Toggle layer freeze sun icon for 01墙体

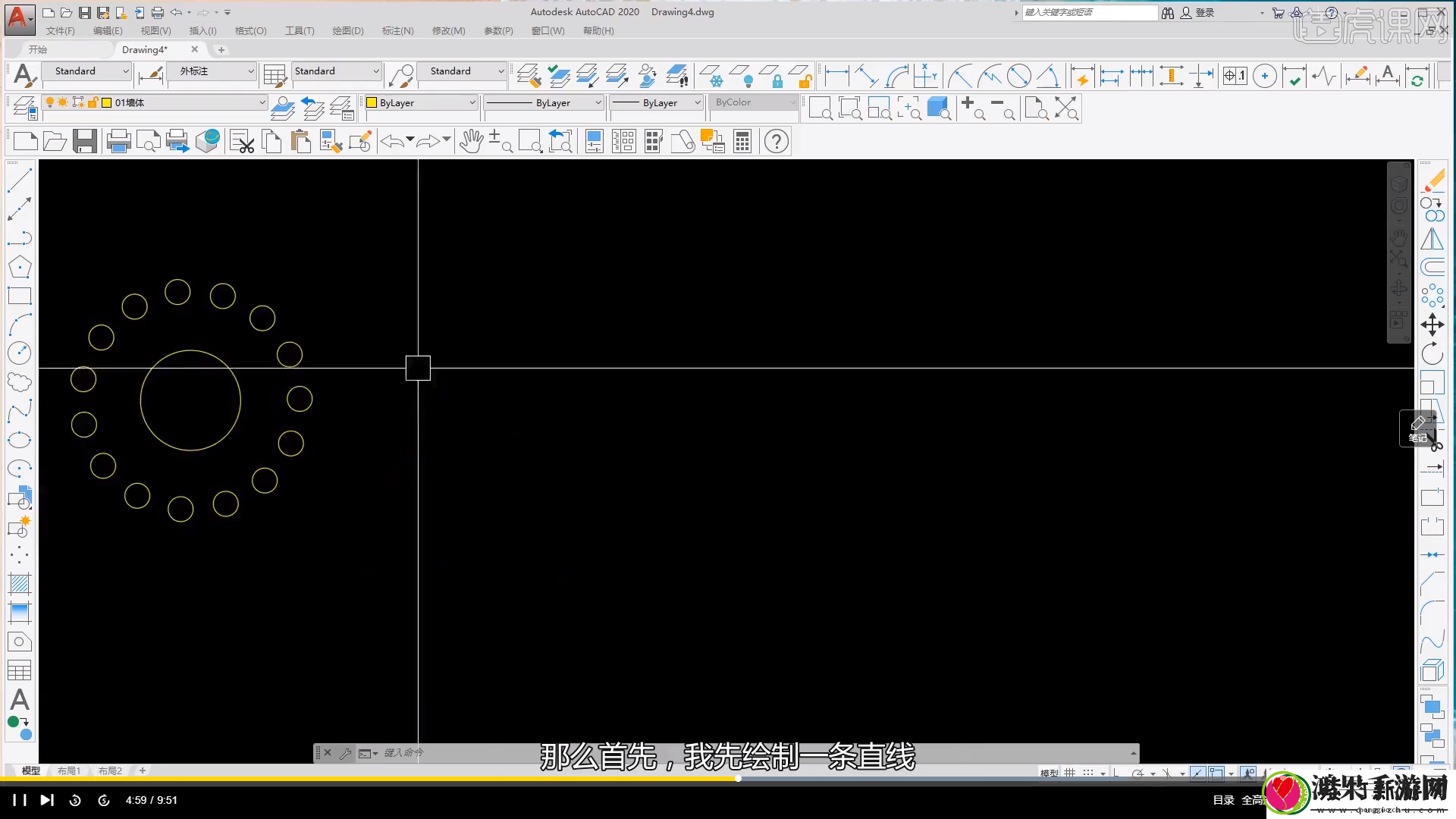pos(62,102)
